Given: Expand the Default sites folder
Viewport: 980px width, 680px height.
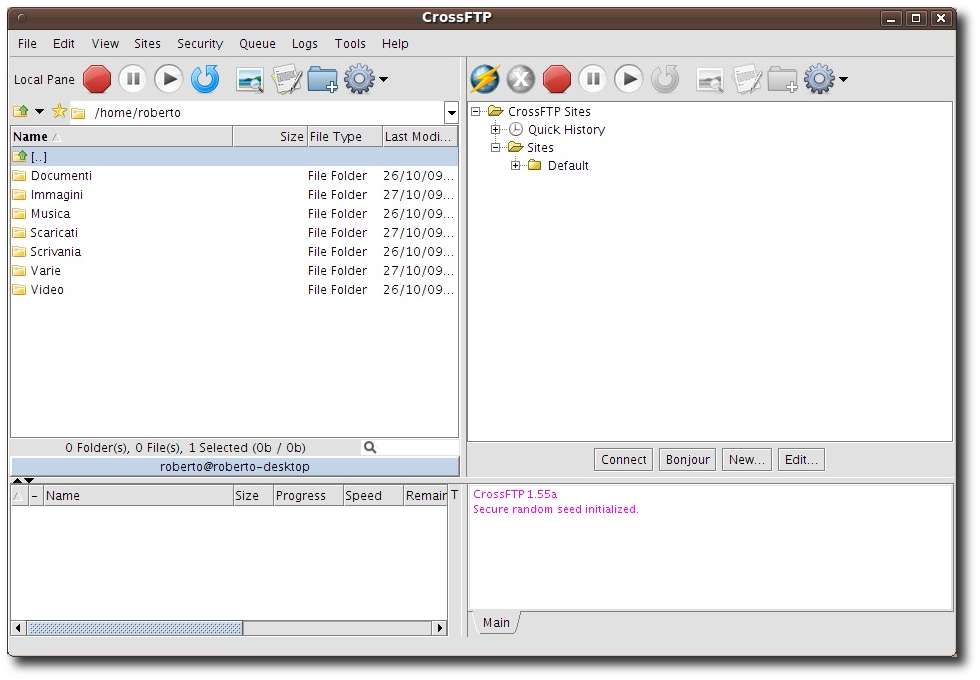Looking at the screenshot, I should [516, 166].
